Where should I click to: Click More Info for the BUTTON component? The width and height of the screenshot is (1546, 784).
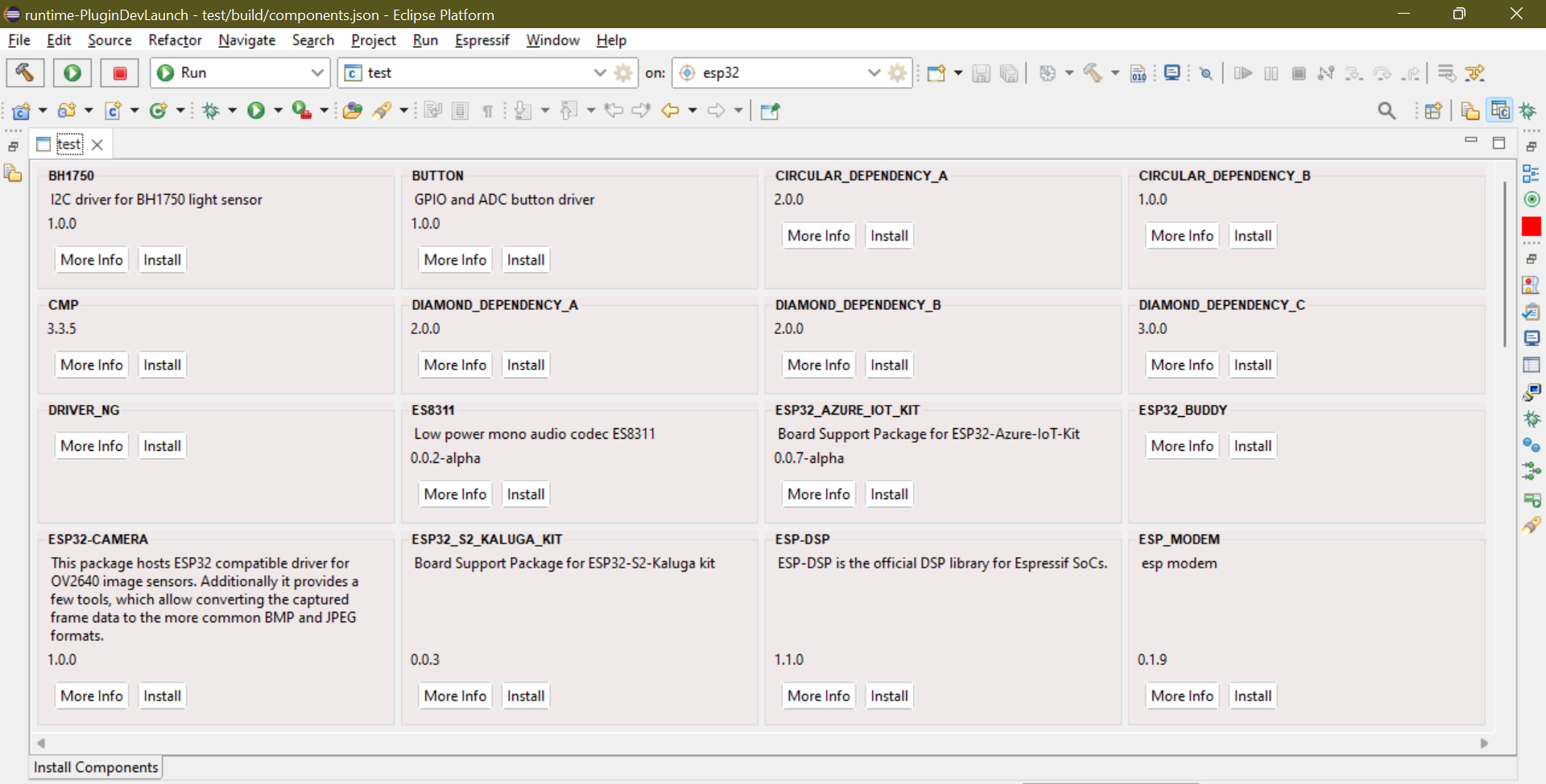click(x=455, y=260)
